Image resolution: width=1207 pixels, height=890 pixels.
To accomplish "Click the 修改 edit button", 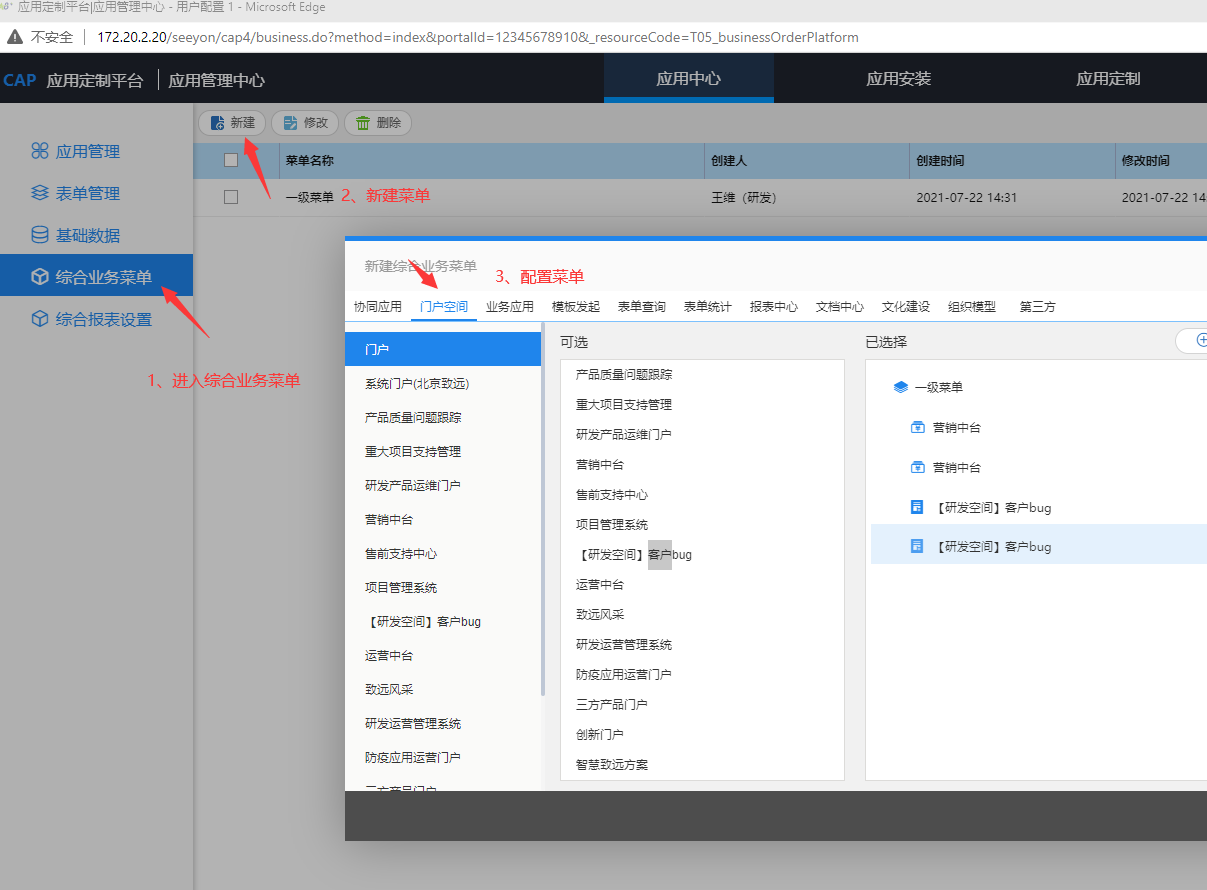I will click(x=305, y=123).
